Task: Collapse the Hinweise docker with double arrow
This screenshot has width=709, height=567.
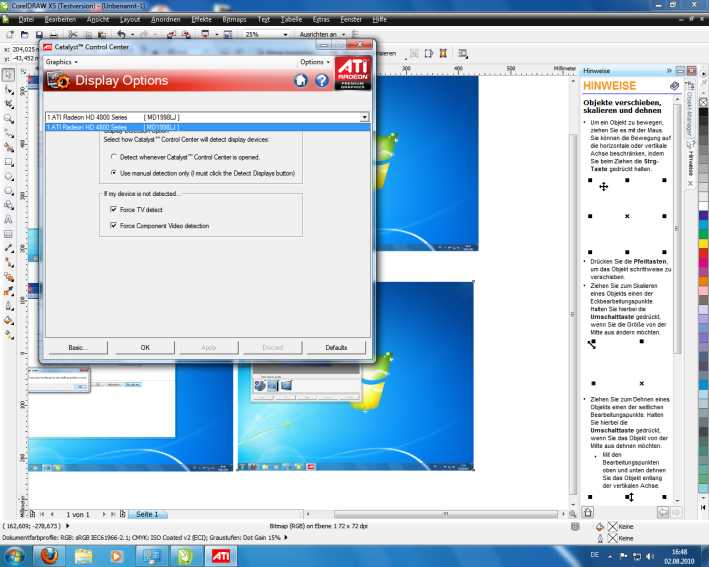Action: coord(669,71)
